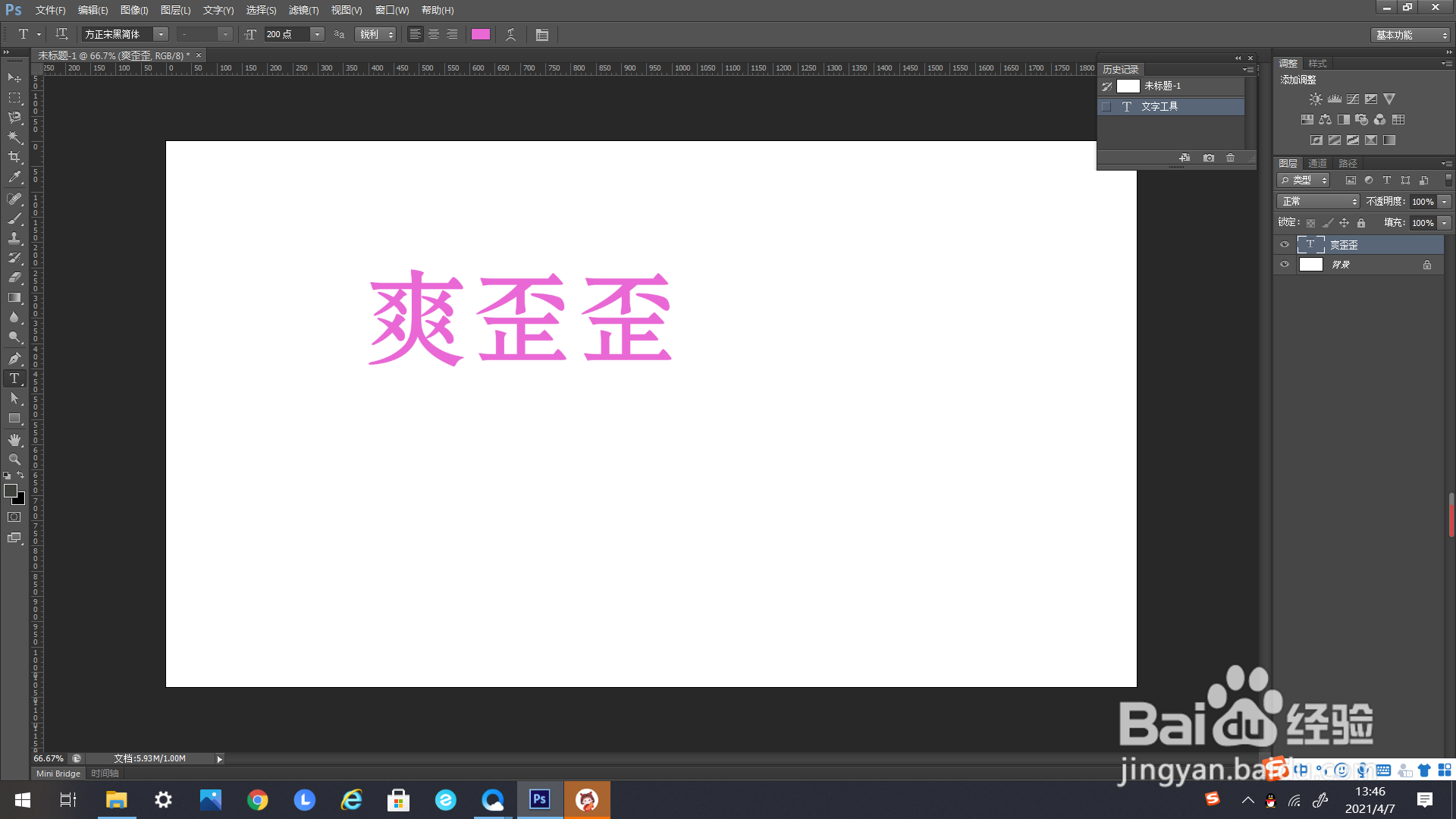Expand the font size 200 点 dropdown
The image size is (1456, 819).
coord(317,34)
